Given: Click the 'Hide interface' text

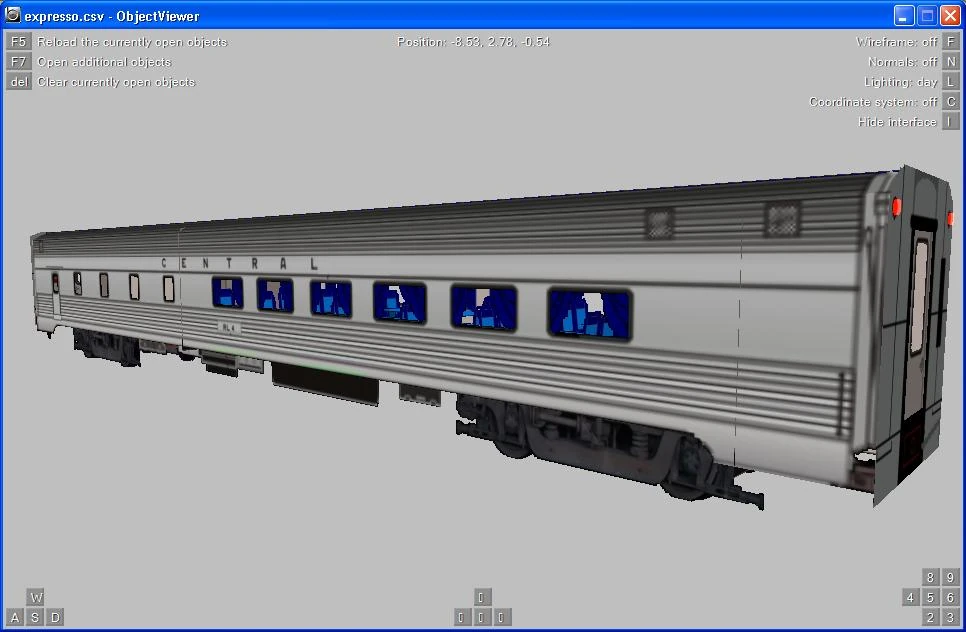Looking at the screenshot, I should 897,122.
